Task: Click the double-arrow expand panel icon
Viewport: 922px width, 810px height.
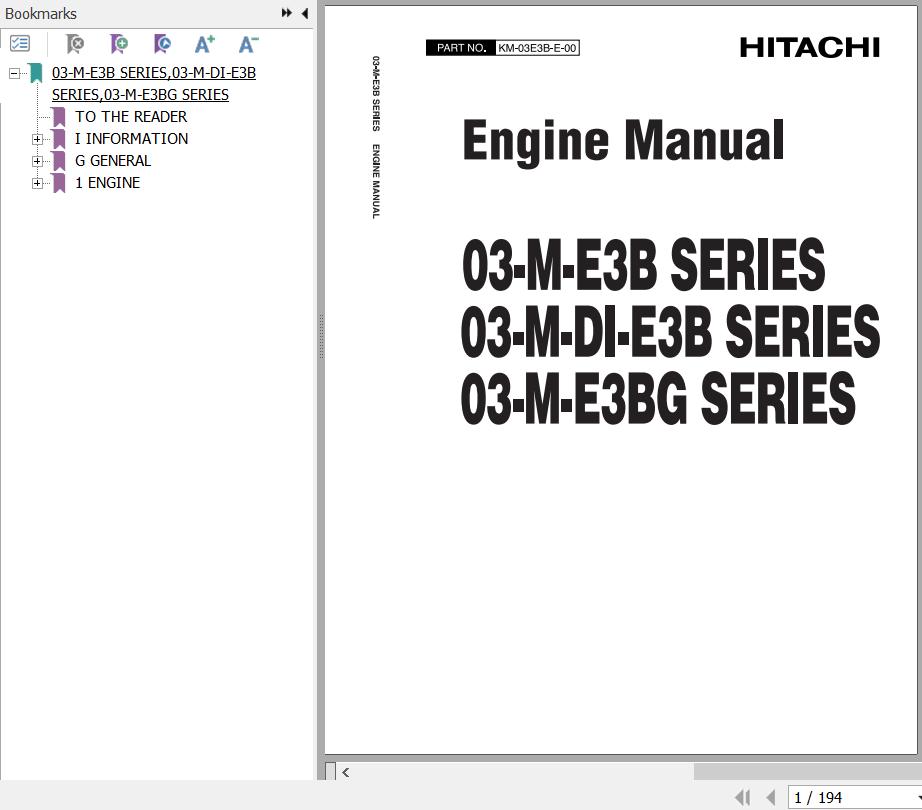Action: pos(286,13)
